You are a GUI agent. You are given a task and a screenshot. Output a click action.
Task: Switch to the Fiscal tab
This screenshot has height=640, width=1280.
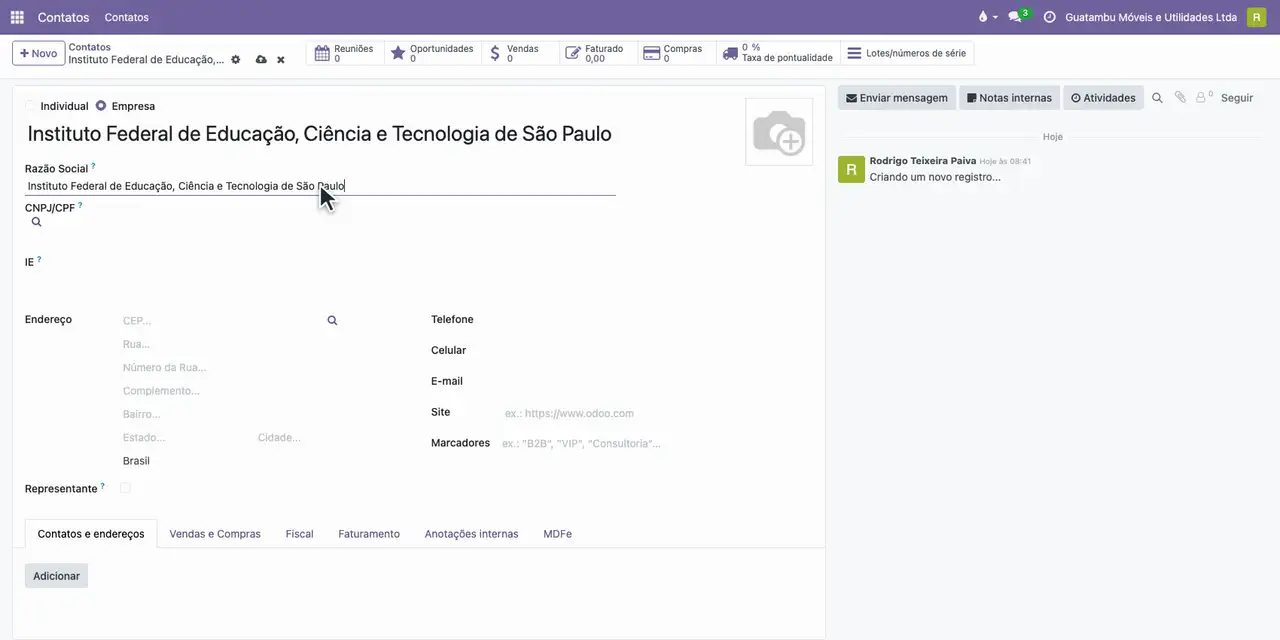[300, 534]
